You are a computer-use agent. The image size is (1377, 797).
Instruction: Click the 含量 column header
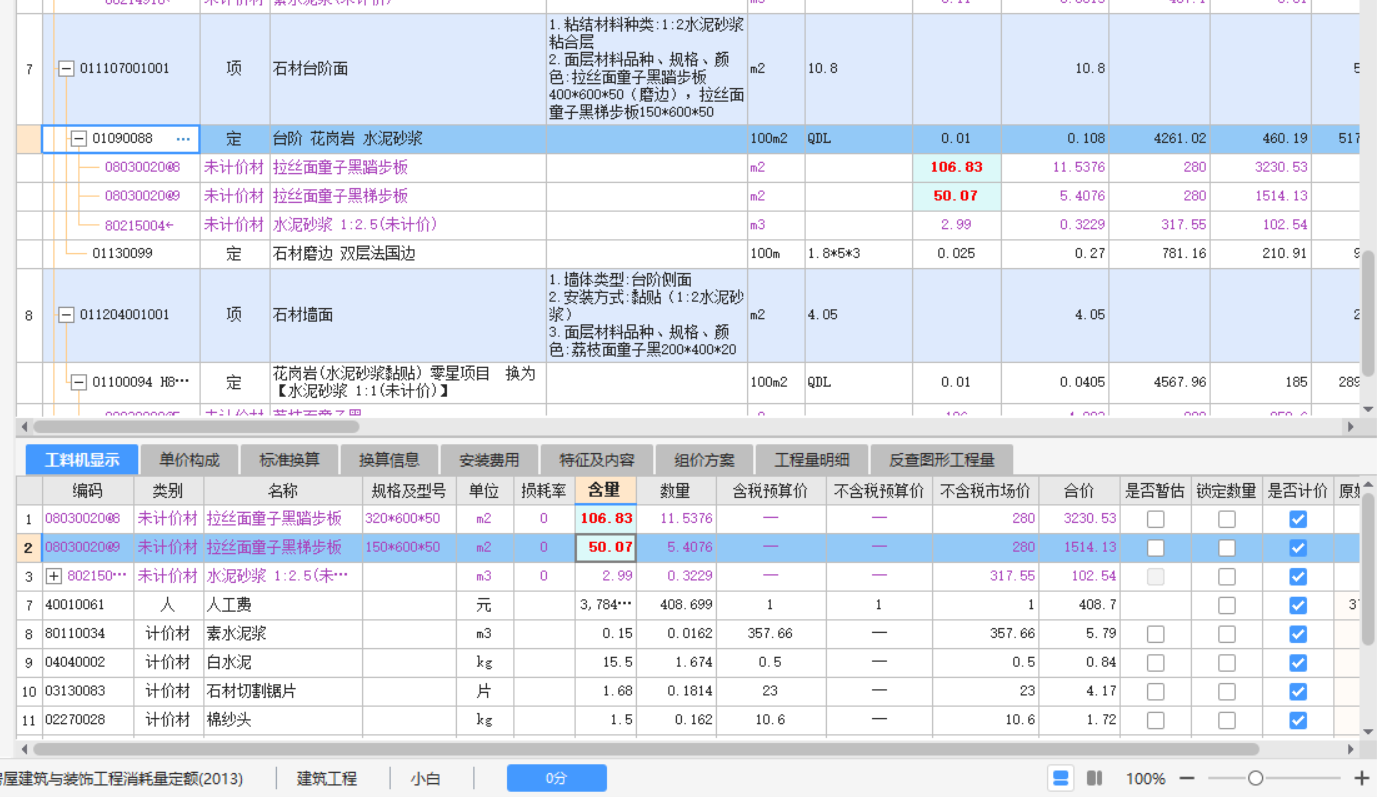605,491
